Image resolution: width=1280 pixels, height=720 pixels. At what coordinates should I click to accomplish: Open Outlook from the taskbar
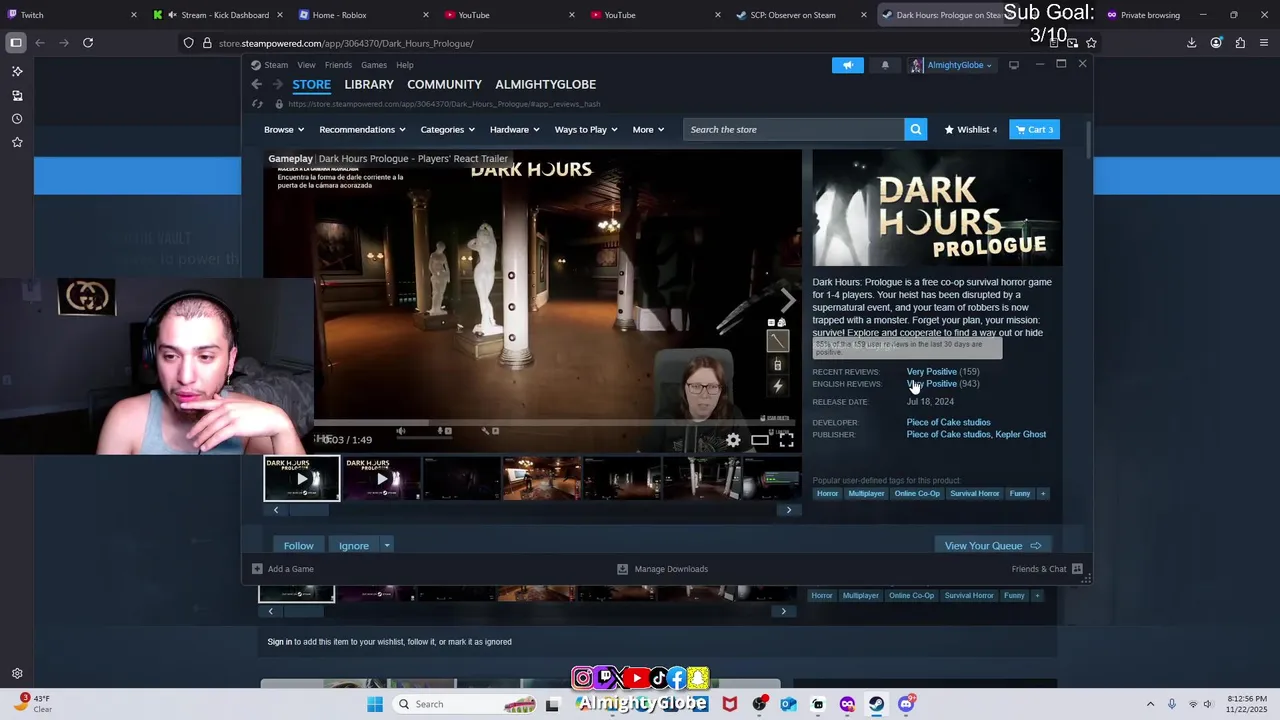788,704
